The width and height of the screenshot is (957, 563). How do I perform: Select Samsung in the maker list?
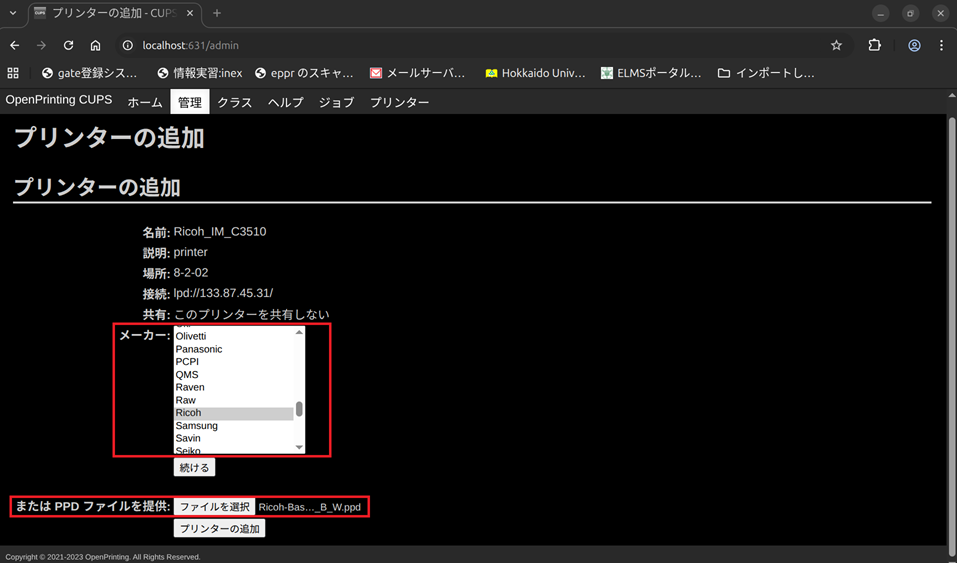tap(196, 425)
